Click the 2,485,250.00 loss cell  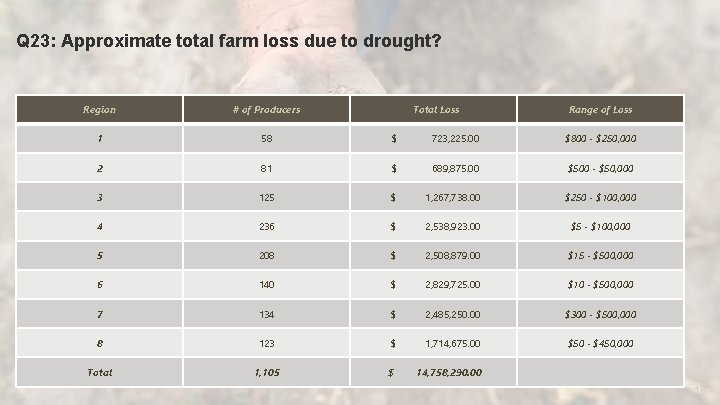pyautogui.click(x=452, y=314)
